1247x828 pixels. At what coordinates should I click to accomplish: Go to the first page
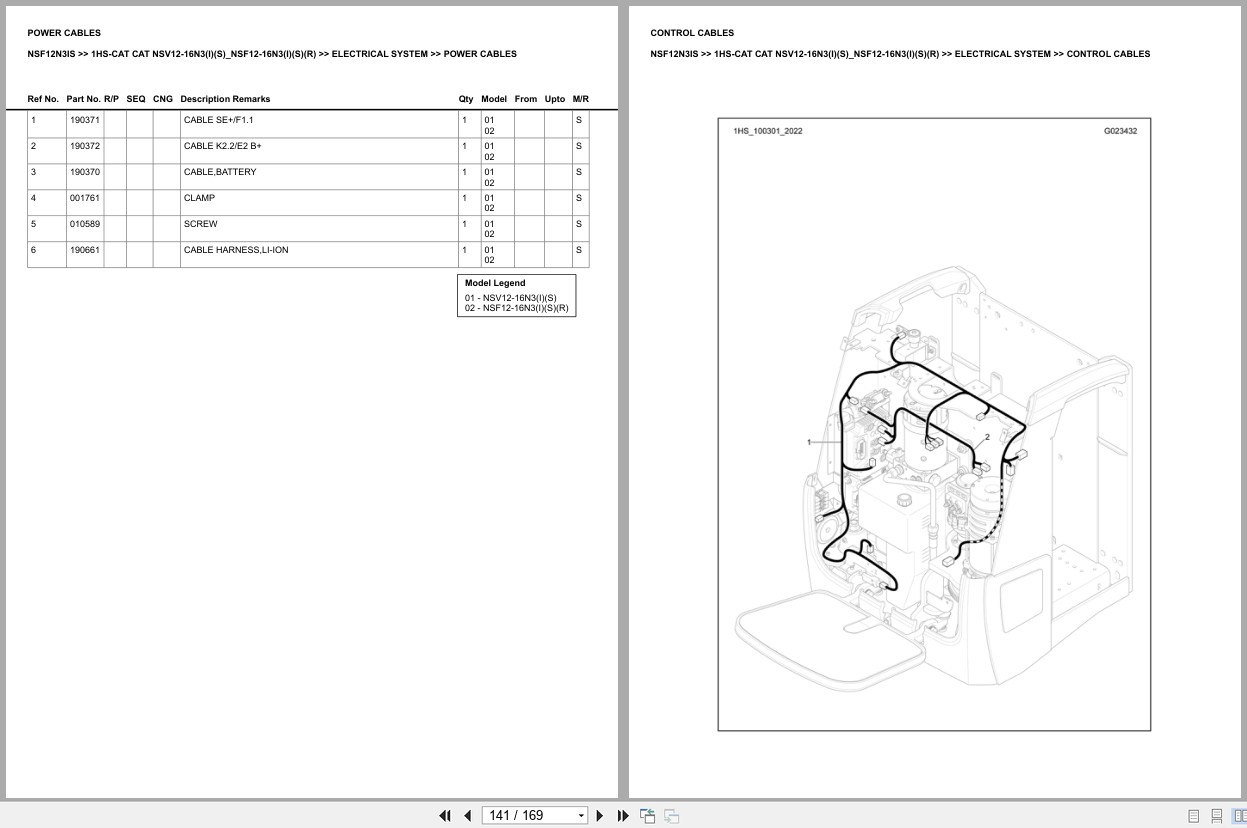445,816
